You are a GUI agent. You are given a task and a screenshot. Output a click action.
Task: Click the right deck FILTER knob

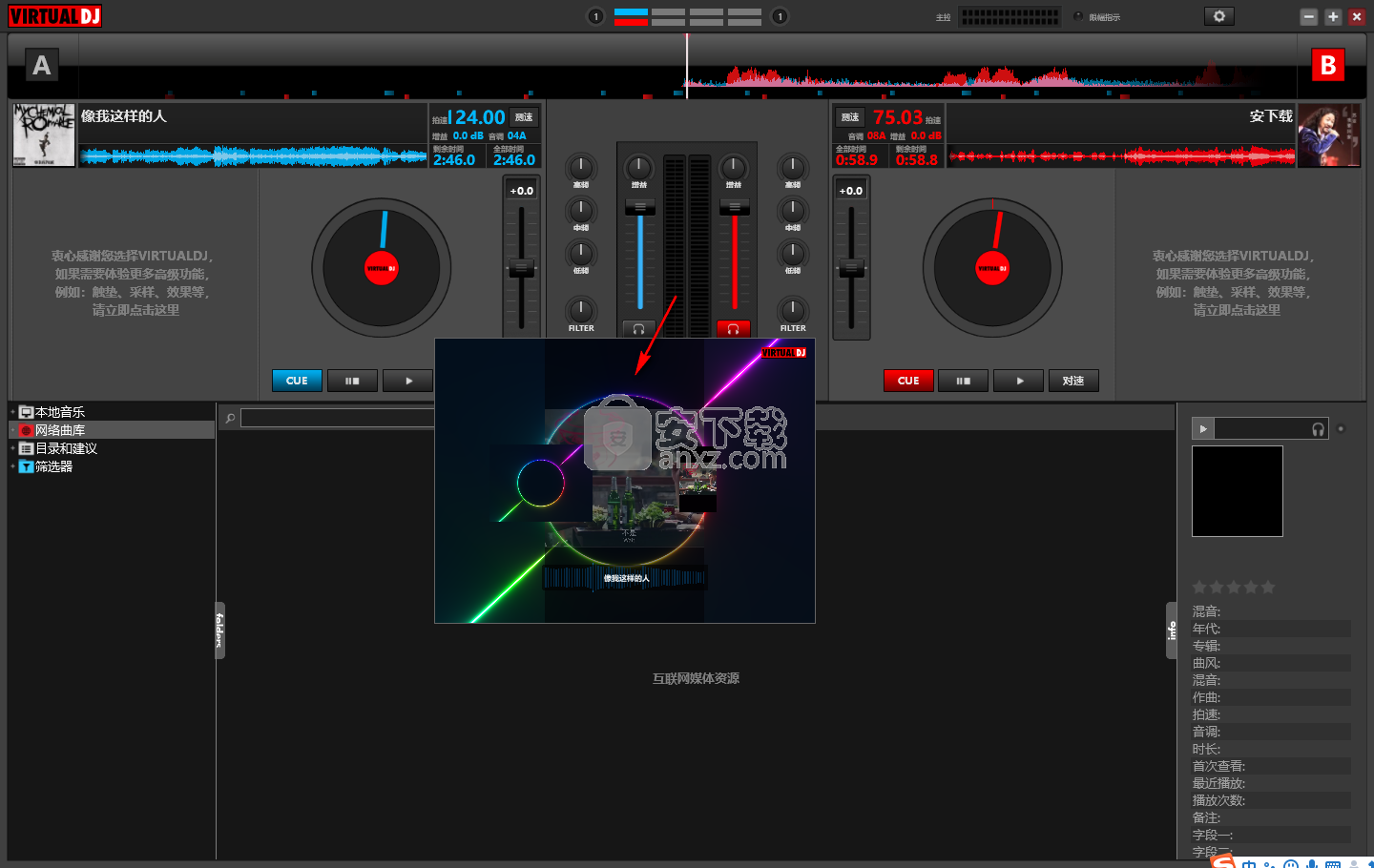793,310
